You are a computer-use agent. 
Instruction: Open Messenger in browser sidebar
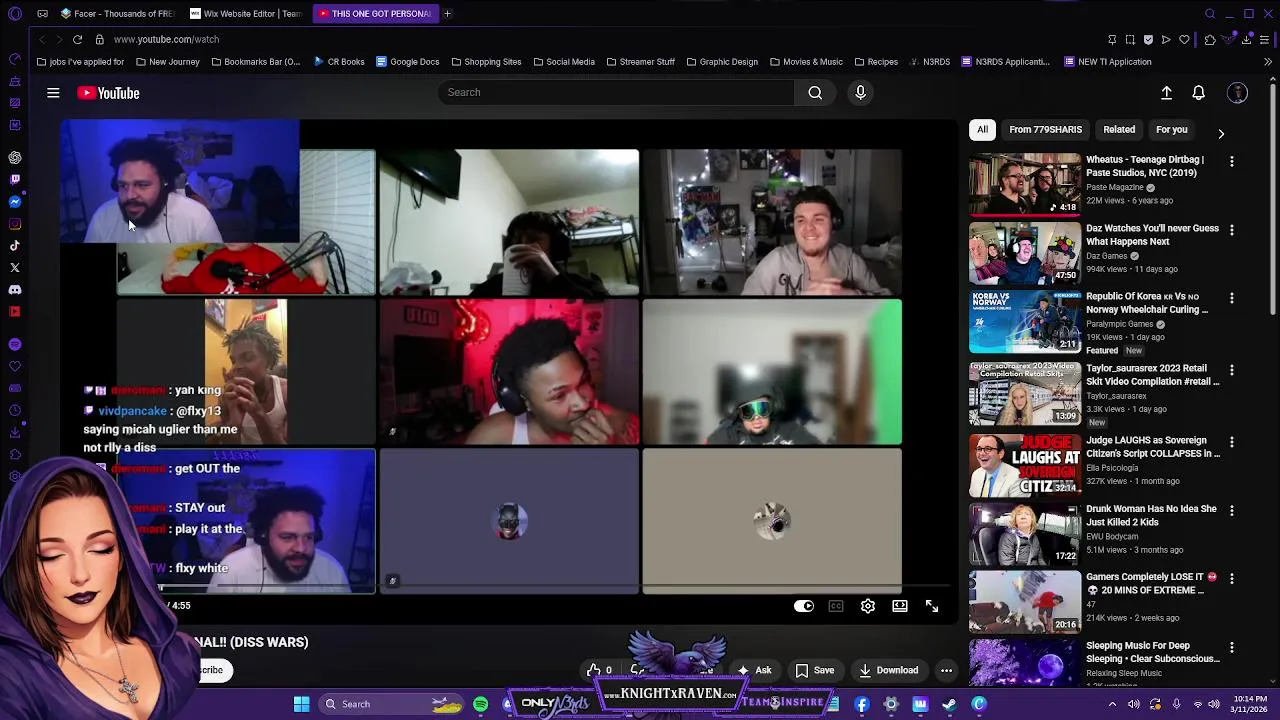14,201
